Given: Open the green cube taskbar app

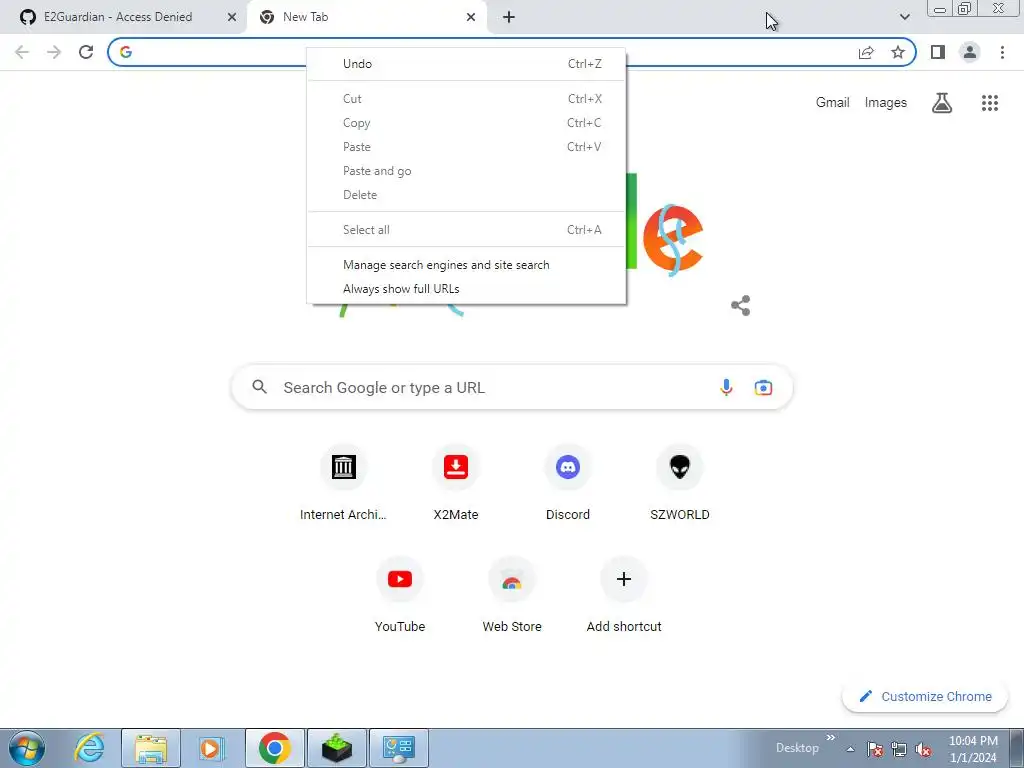Looking at the screenshot, I should (x=336, y=748).
